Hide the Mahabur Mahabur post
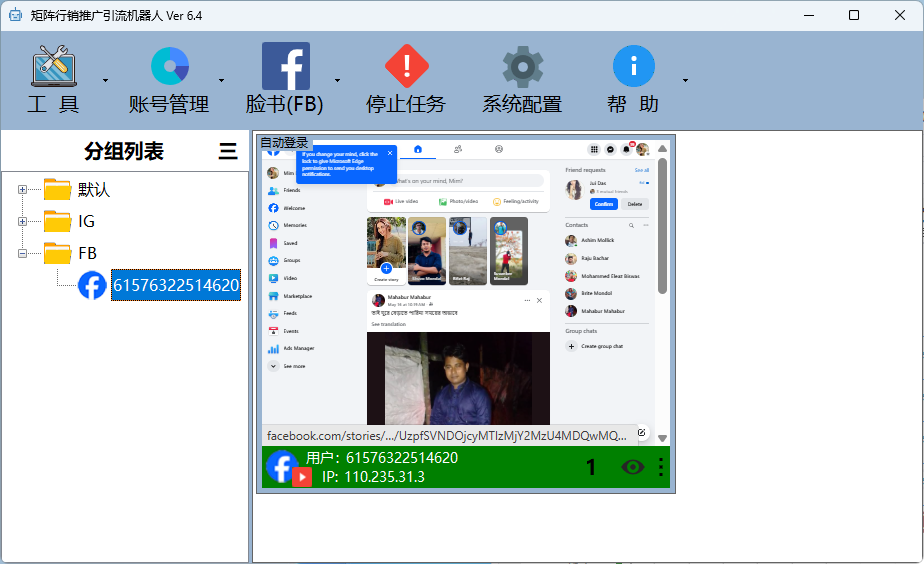The height and width of the screenshot is (564, 924). point(539,301)
